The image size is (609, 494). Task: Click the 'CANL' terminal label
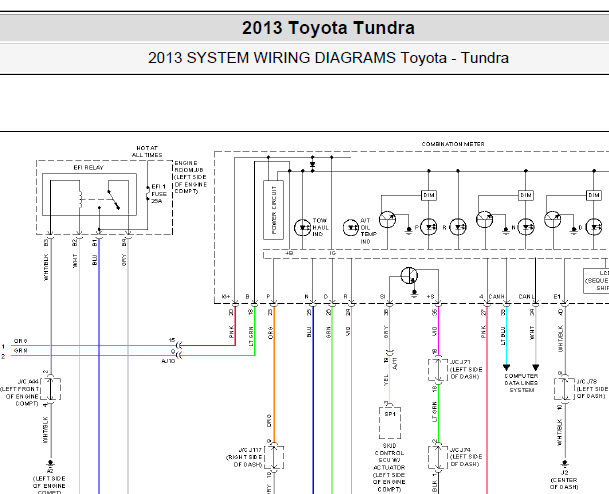point(527,297)
